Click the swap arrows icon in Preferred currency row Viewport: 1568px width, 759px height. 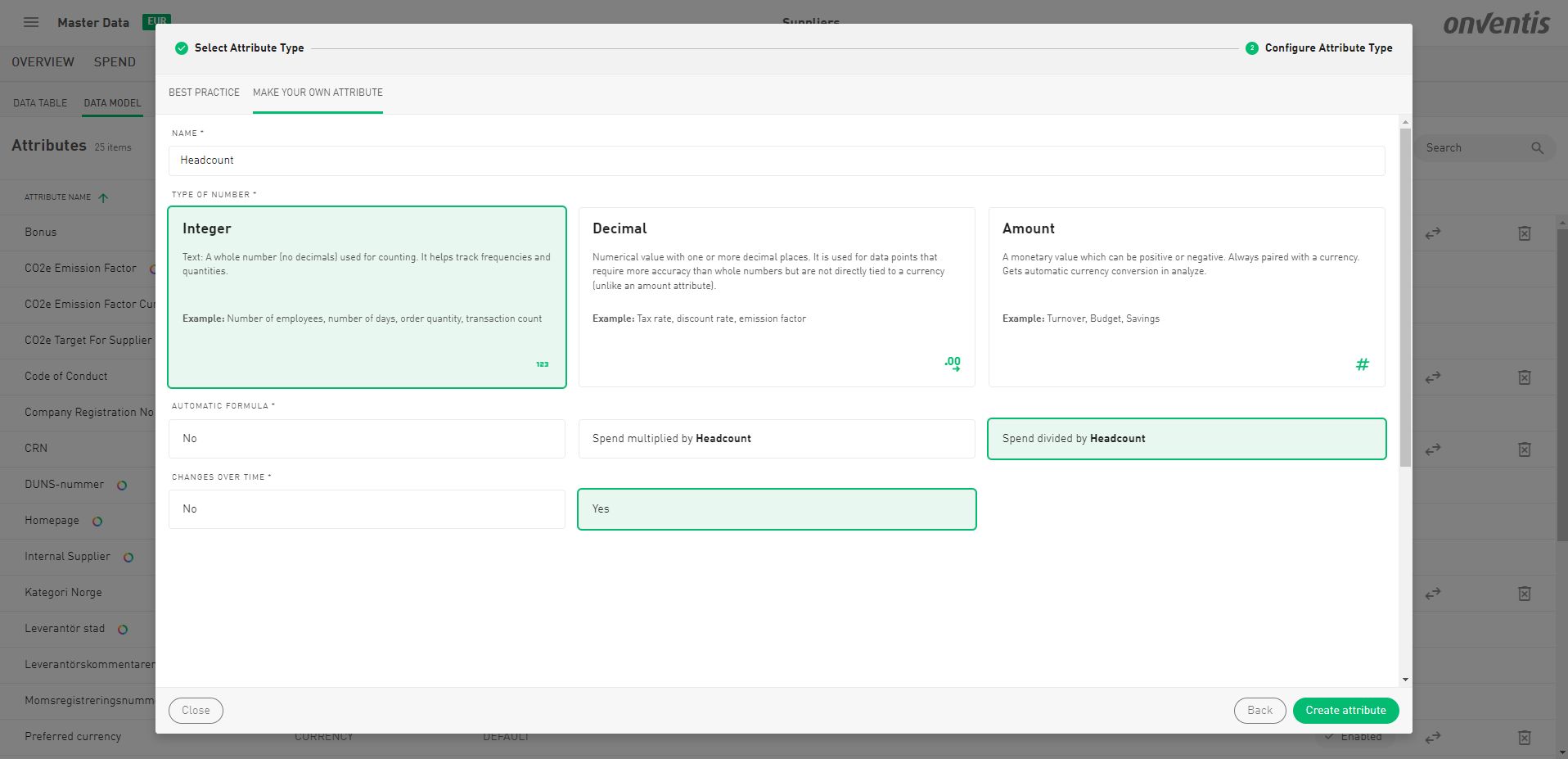pos(1432,738)
